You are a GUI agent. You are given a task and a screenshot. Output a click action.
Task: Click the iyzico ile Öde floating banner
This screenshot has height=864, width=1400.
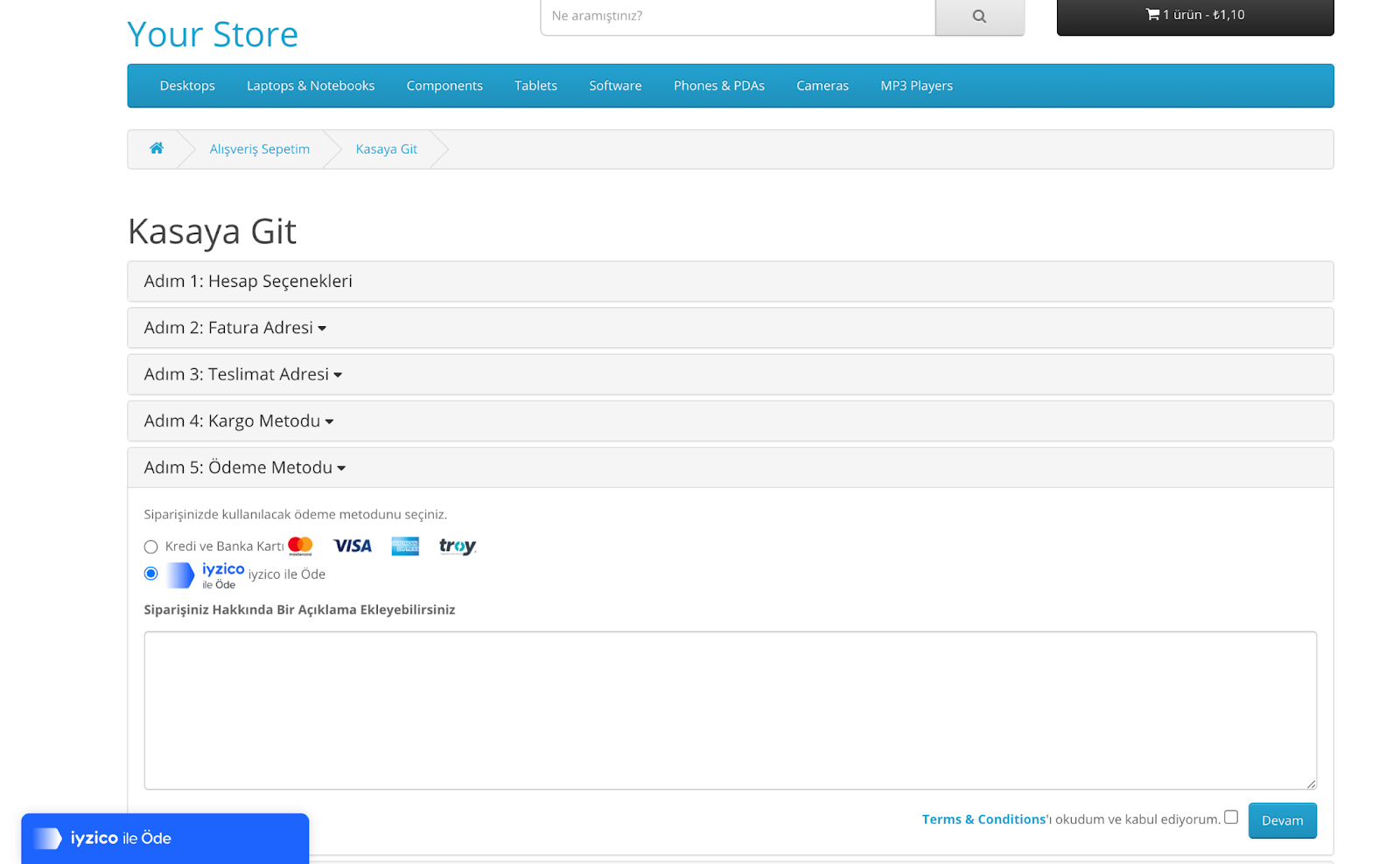coord(165,839)
